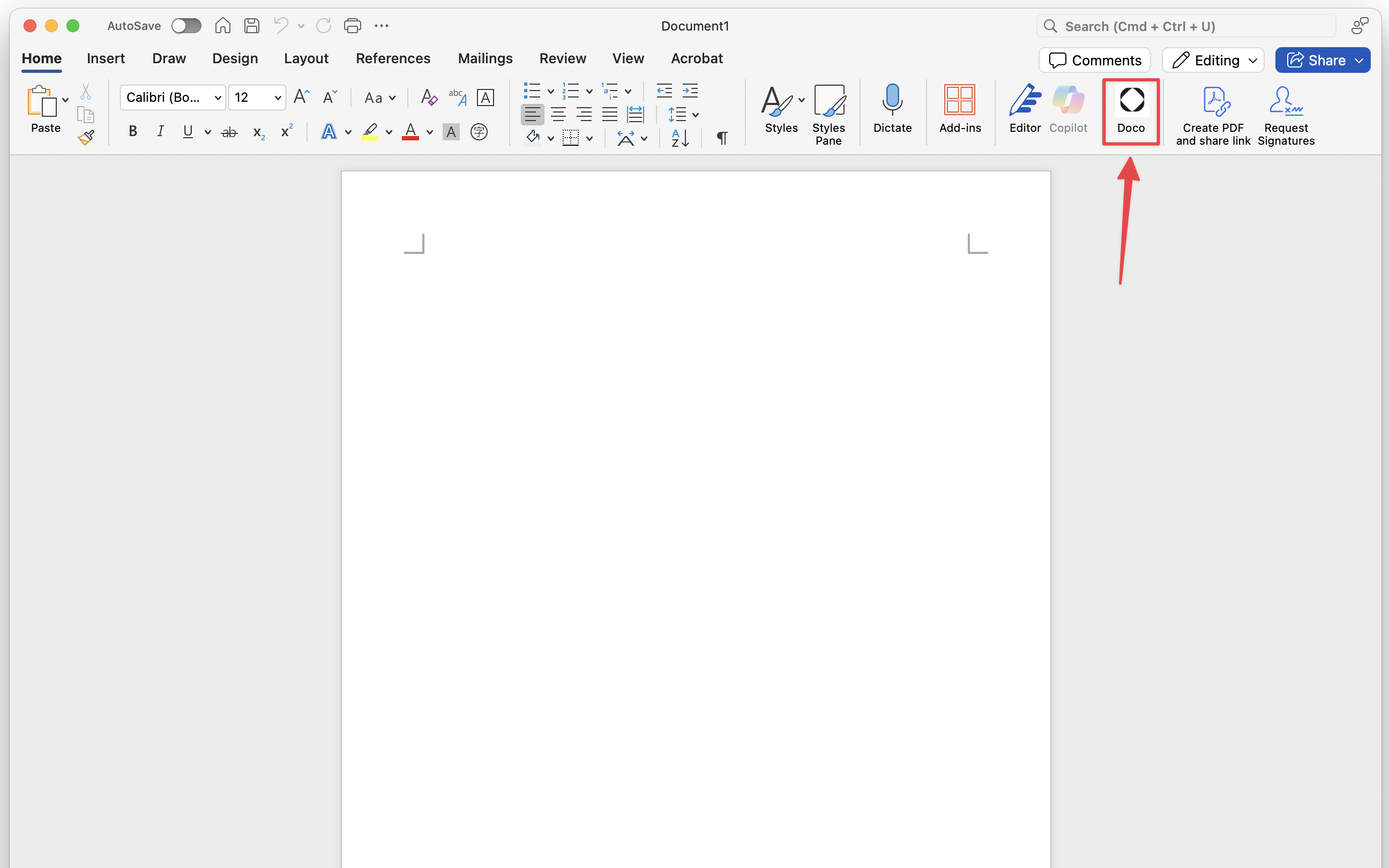This screenshot has height=868, width=1389.
Task: Open the References tab
Action: [x=393, y=58]
